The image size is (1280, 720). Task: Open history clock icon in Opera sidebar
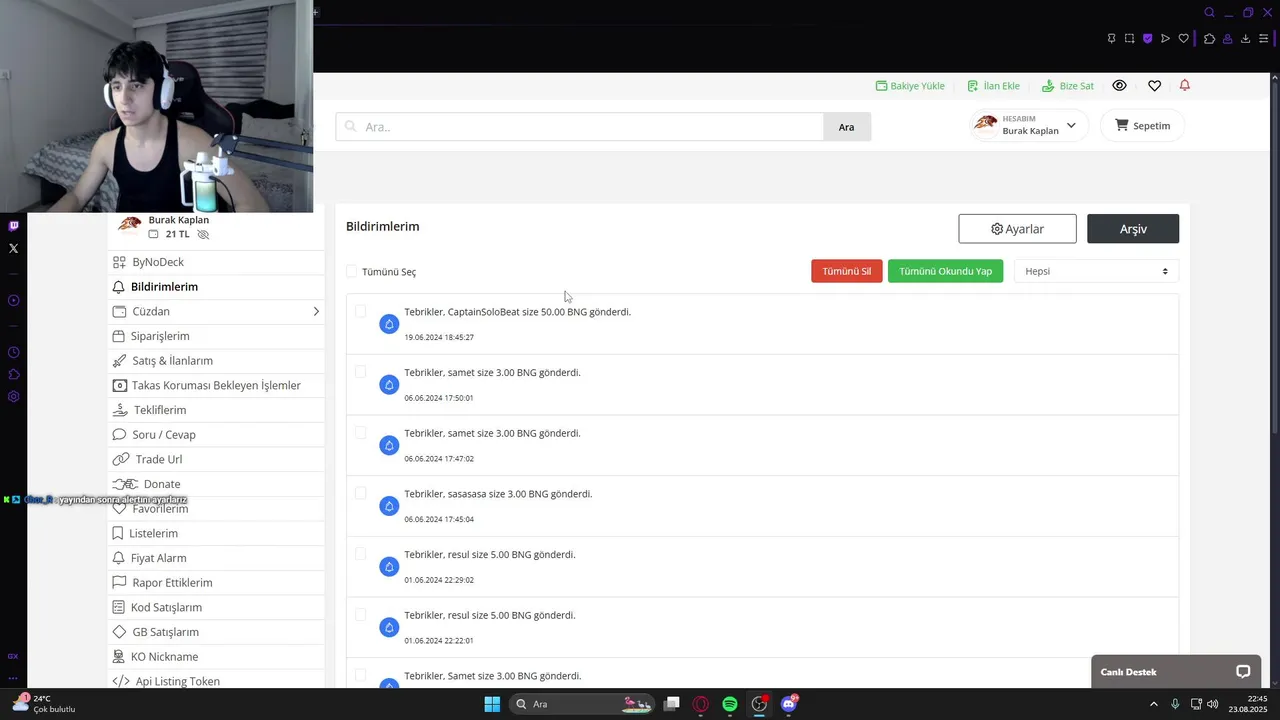[x=13, y=352]
